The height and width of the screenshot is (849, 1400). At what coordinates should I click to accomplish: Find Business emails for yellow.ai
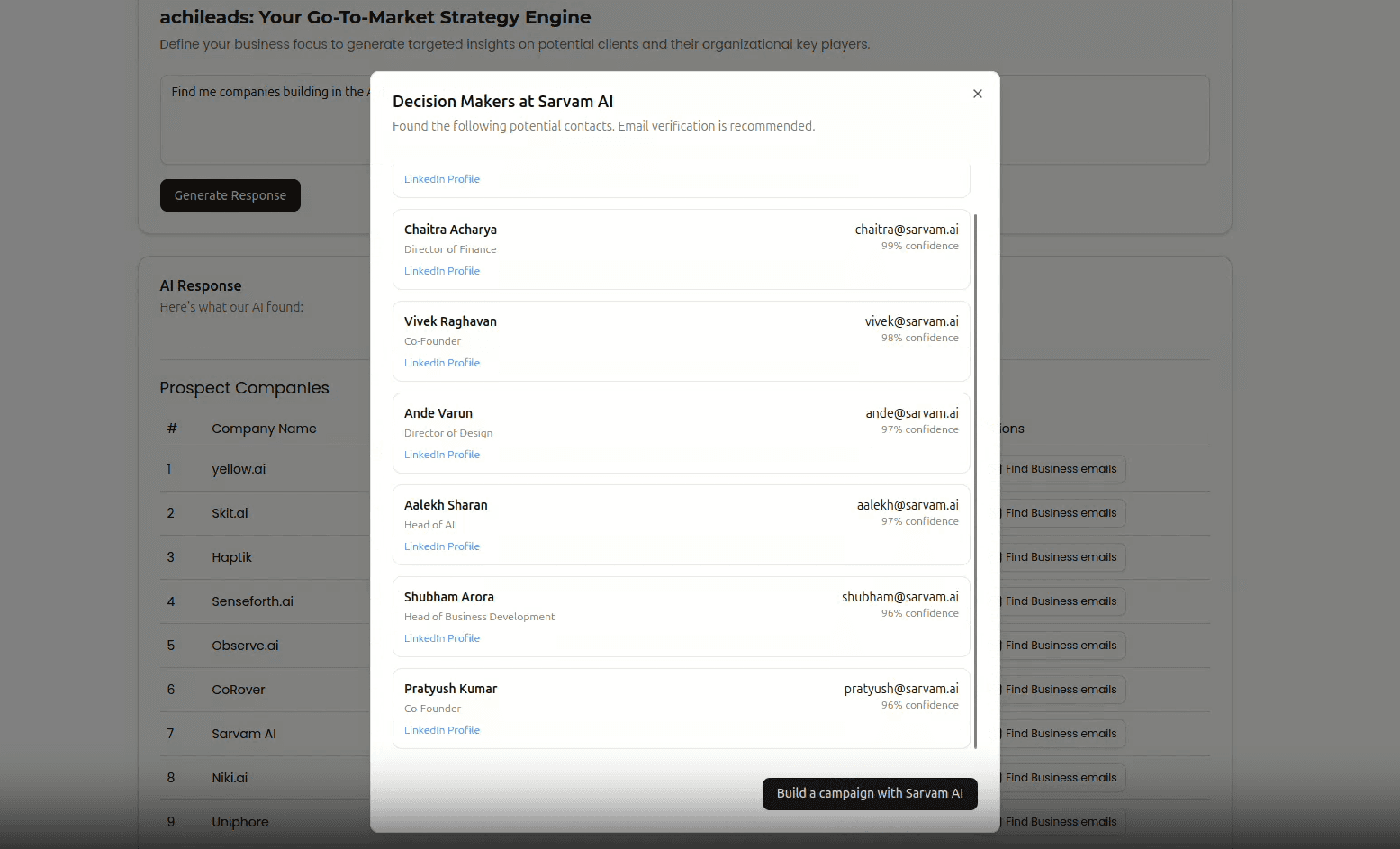(x=1061, y=468)
